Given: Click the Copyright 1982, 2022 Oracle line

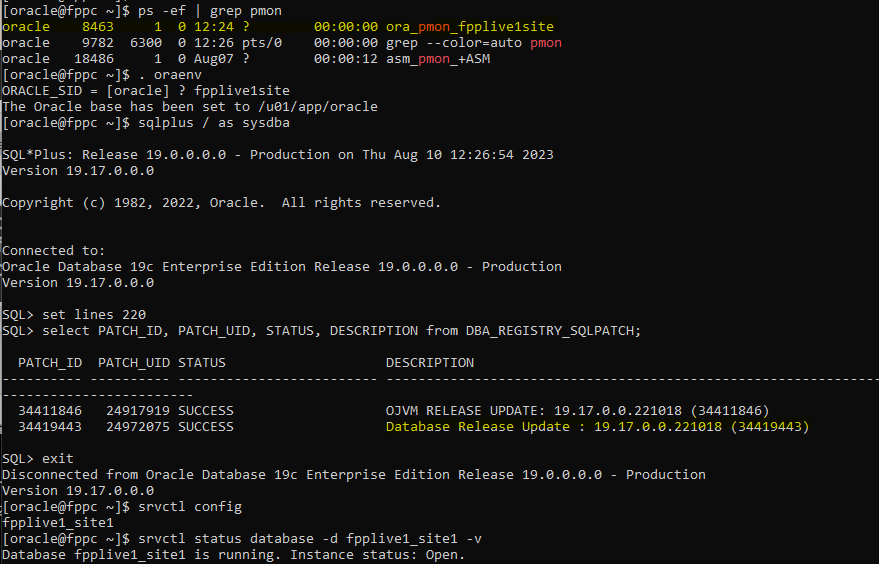Looking at the screenshot, I should click(x=221, y=203).
